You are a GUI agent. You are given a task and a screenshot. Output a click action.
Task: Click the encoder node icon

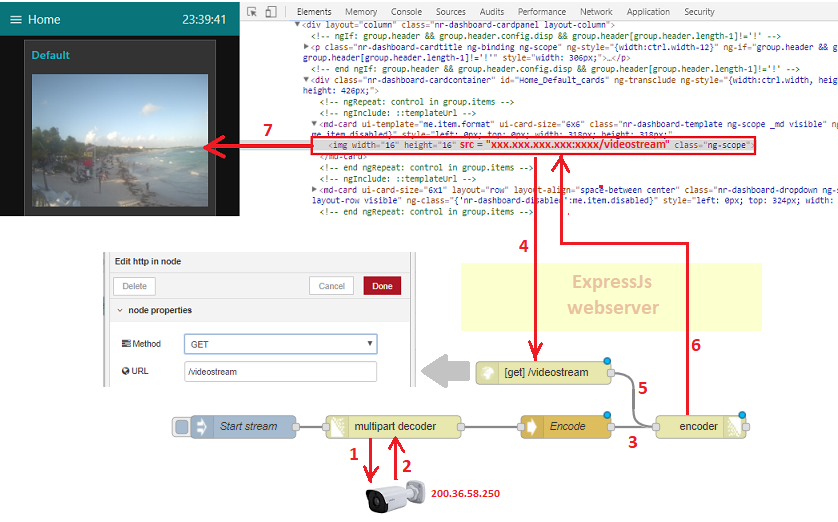coord(734,427)
